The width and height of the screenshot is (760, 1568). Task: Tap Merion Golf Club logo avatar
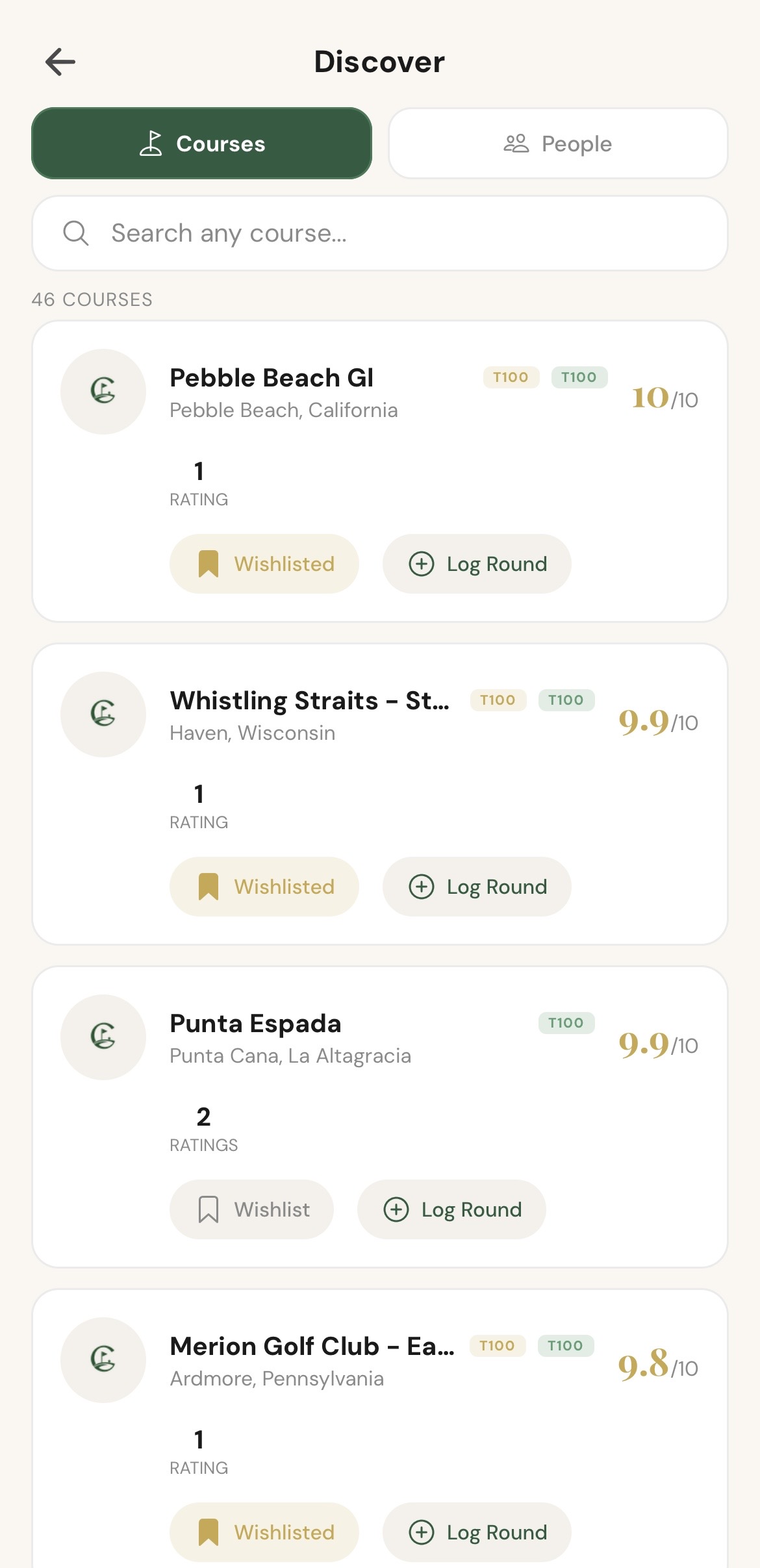tap(103, 1359)
